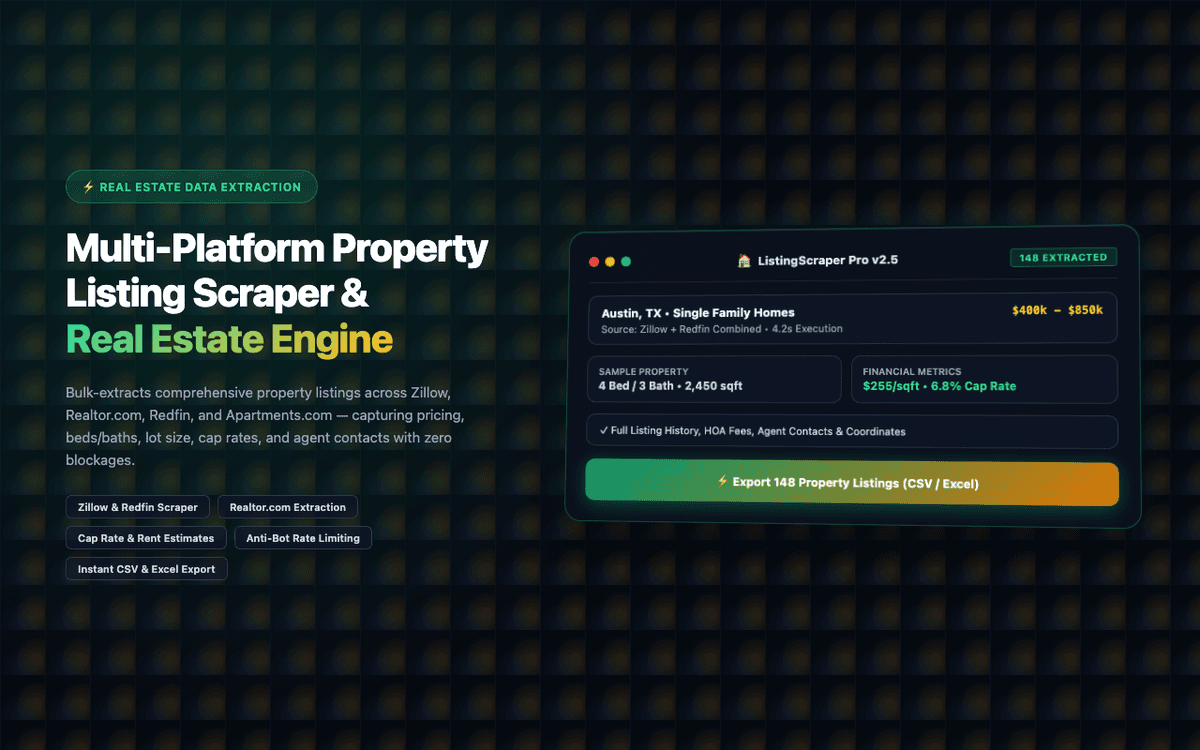Image resolution: width=1200 pixels, height=750 pixels.
Task: Open the Financial Metrics card
Action: click(984, 379)
